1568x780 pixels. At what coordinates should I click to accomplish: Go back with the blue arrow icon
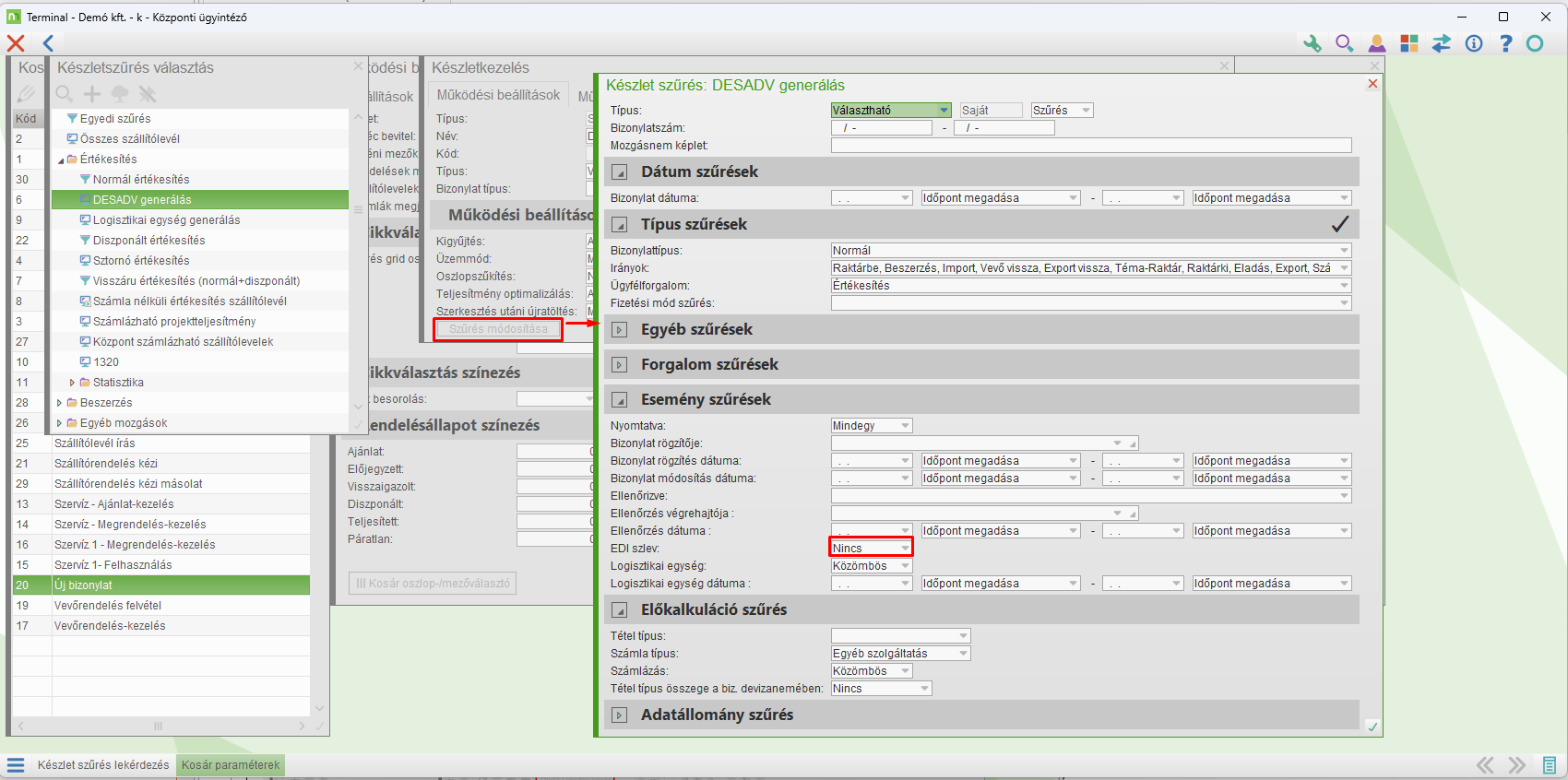pos(48,43)
